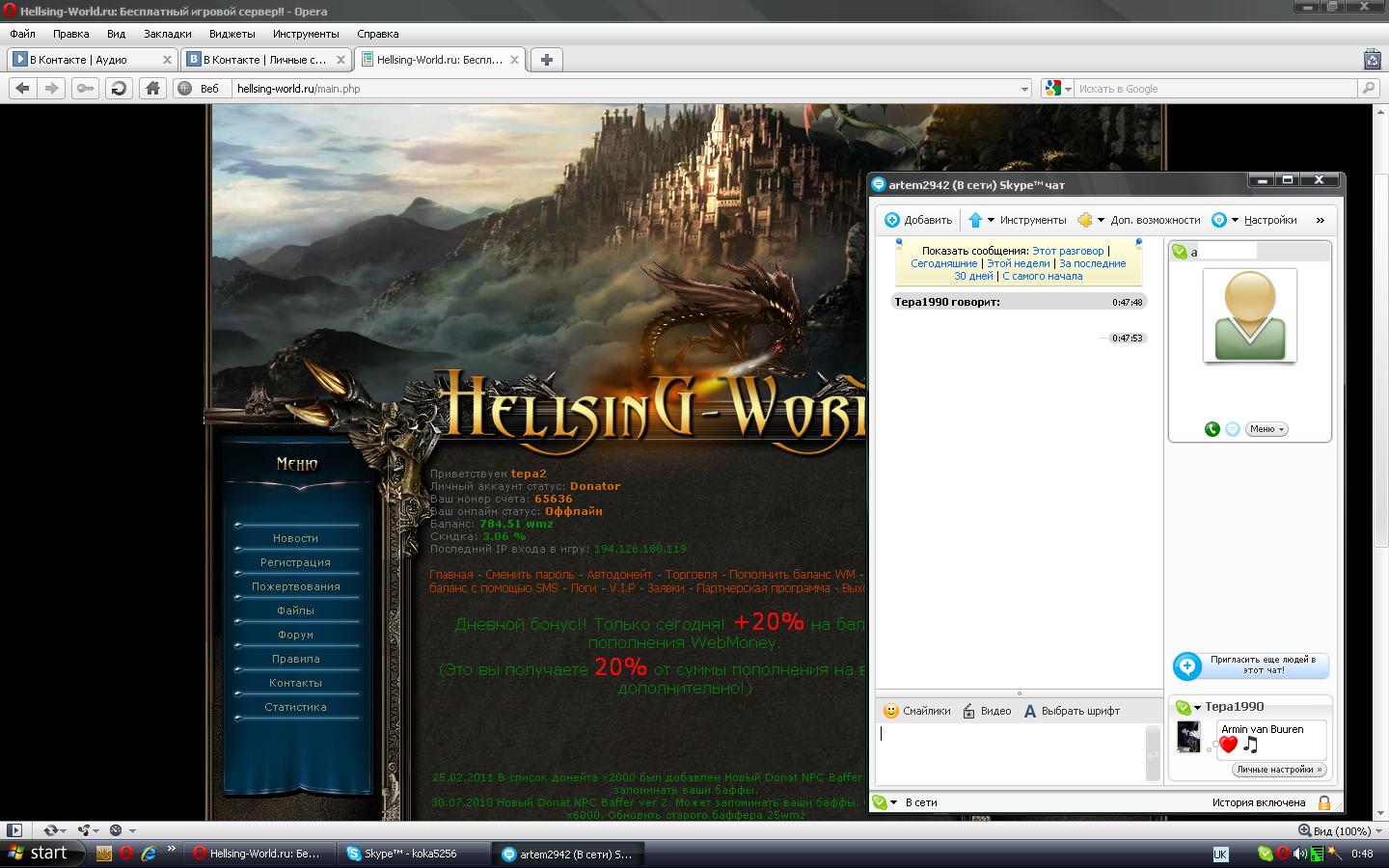Click the Skype message input field
This screenshot has width=1389, height=868.
pyautogui.click(x=1010, y=753)
